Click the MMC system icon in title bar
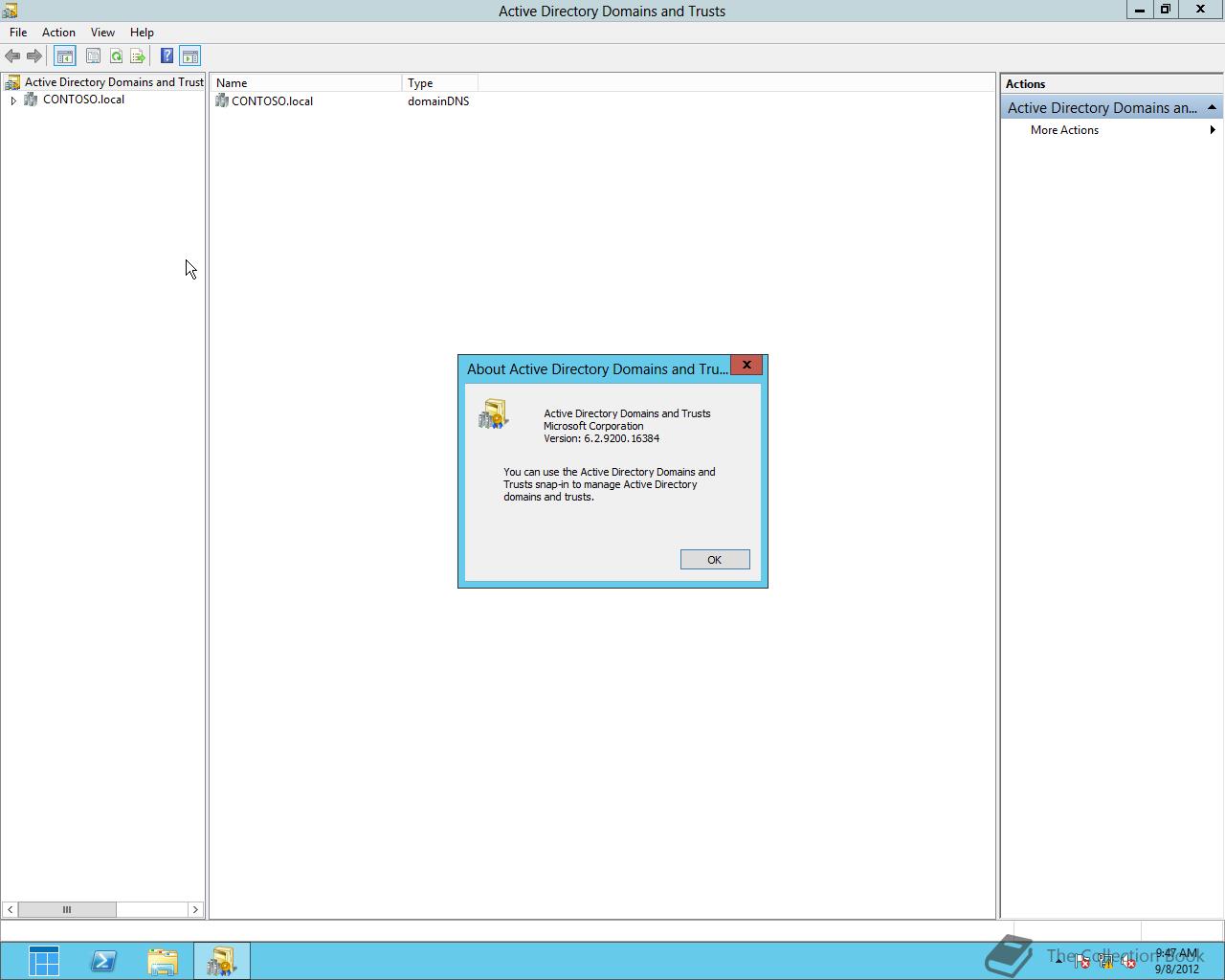The height and width of the screenshot is (980, 1225). pyautogui.click(x=10, y=11)
